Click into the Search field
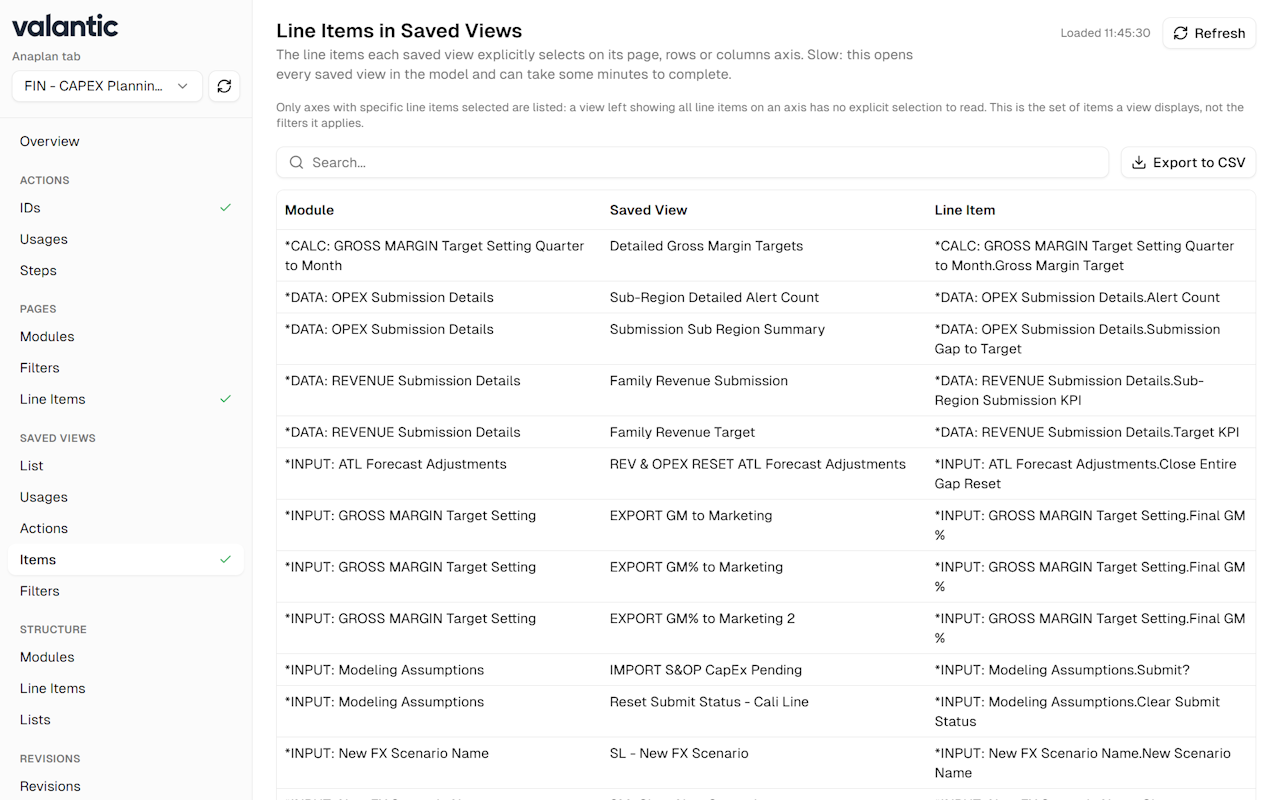The width and height of the screenshot is (1280, 800). [x=693, y=162]
